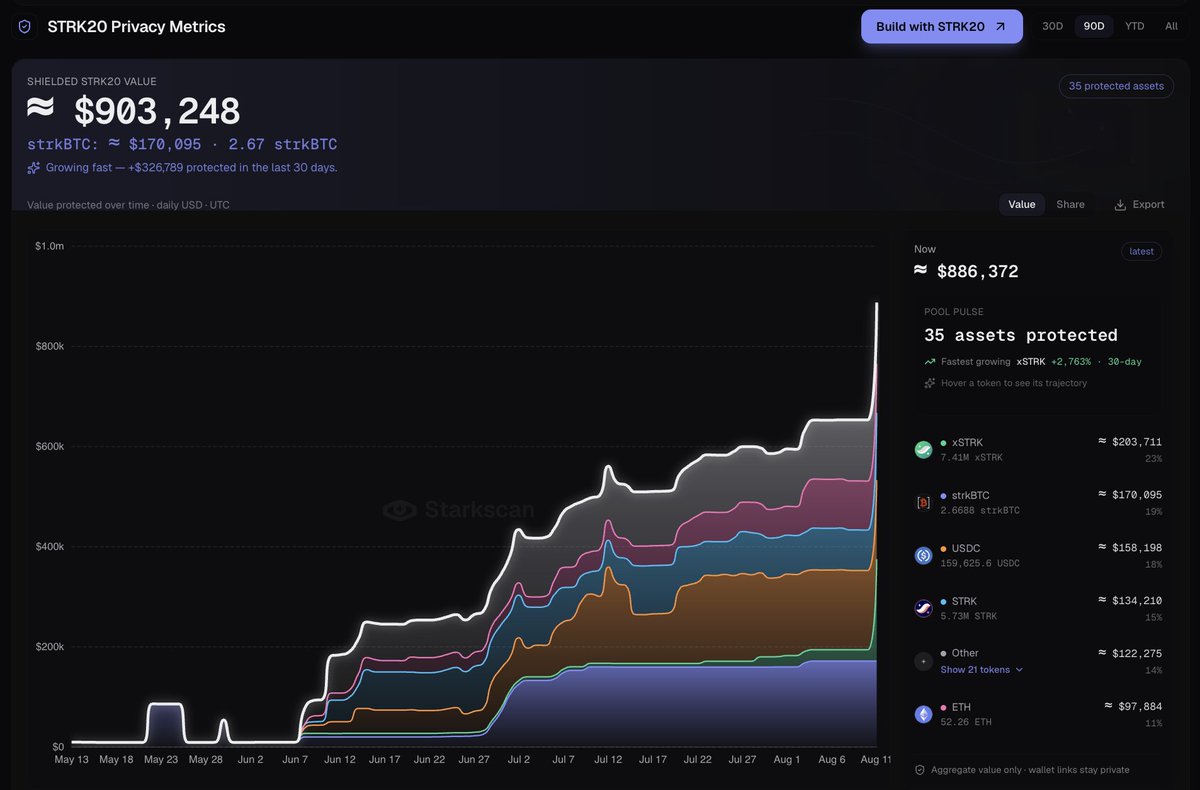Click the POOL PULSE label
Screen dimensions: 1200x790
click(x=955, y=312)
